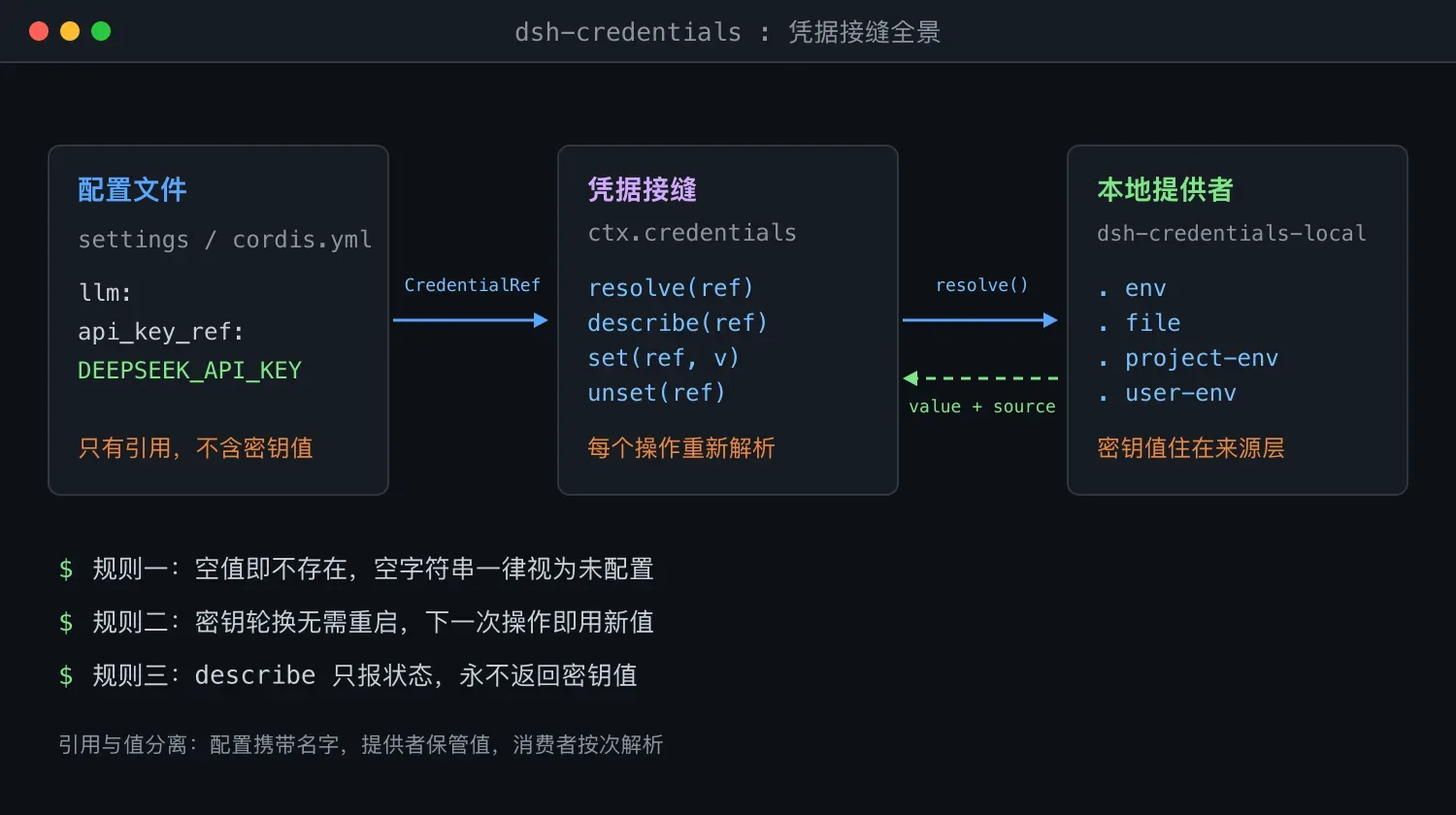Viewport: 1456px width, 815px height.
Task: Click the CredentialRef arrow label
Action: tap(472, 285)
